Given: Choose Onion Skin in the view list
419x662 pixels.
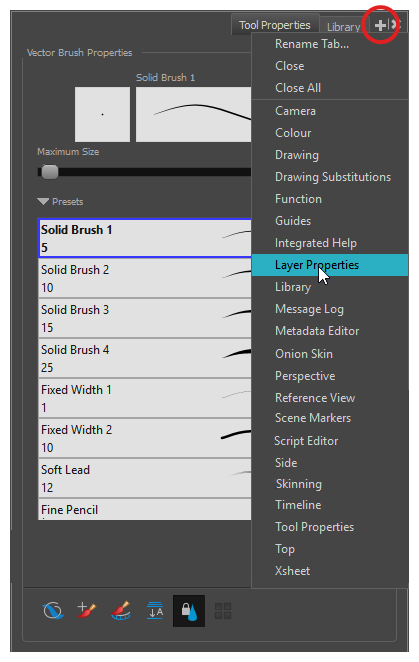Looking at the screenshot, I should tap(304, 354).
